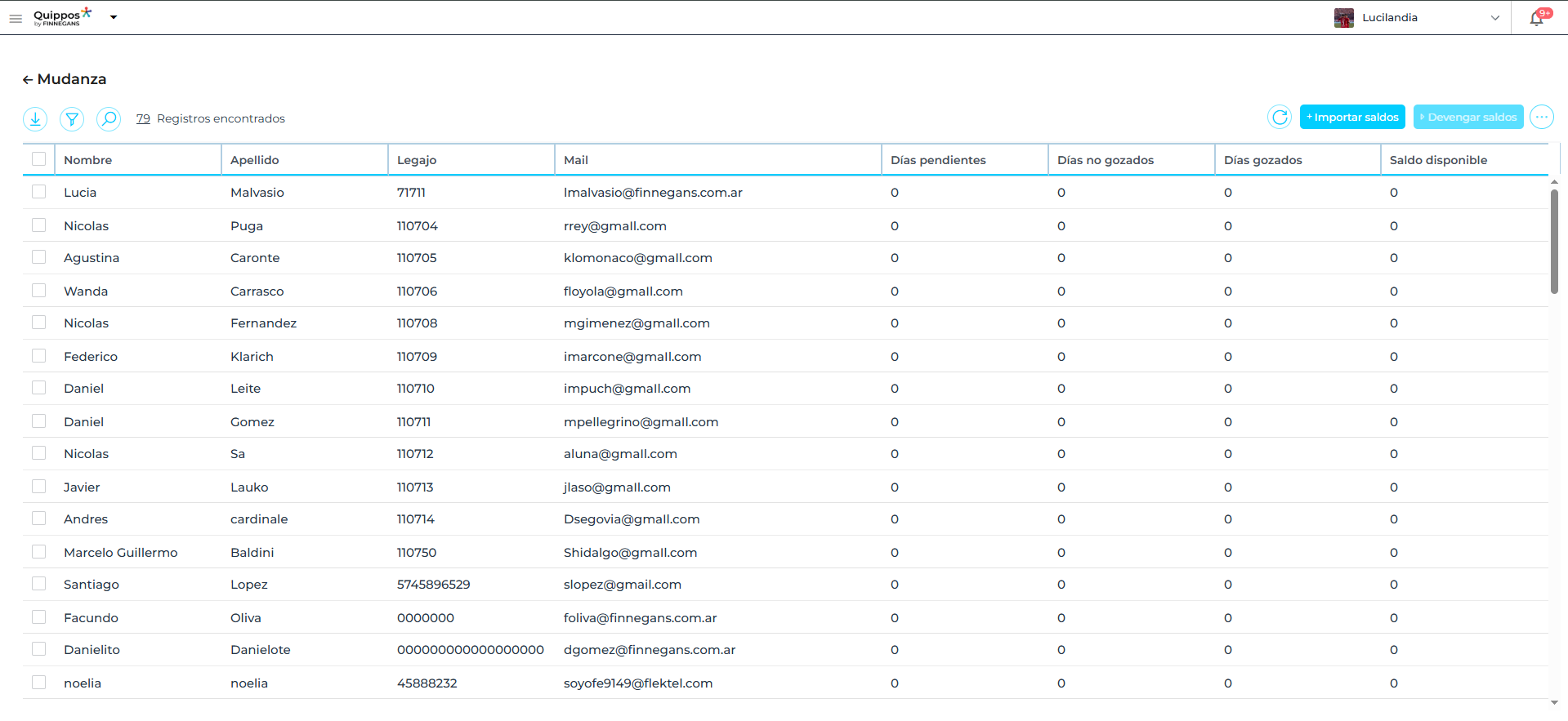Viewport: 1568px width, 721px height.
Task: Click the scrollbar down arrow
Action: coord(1554,702)
